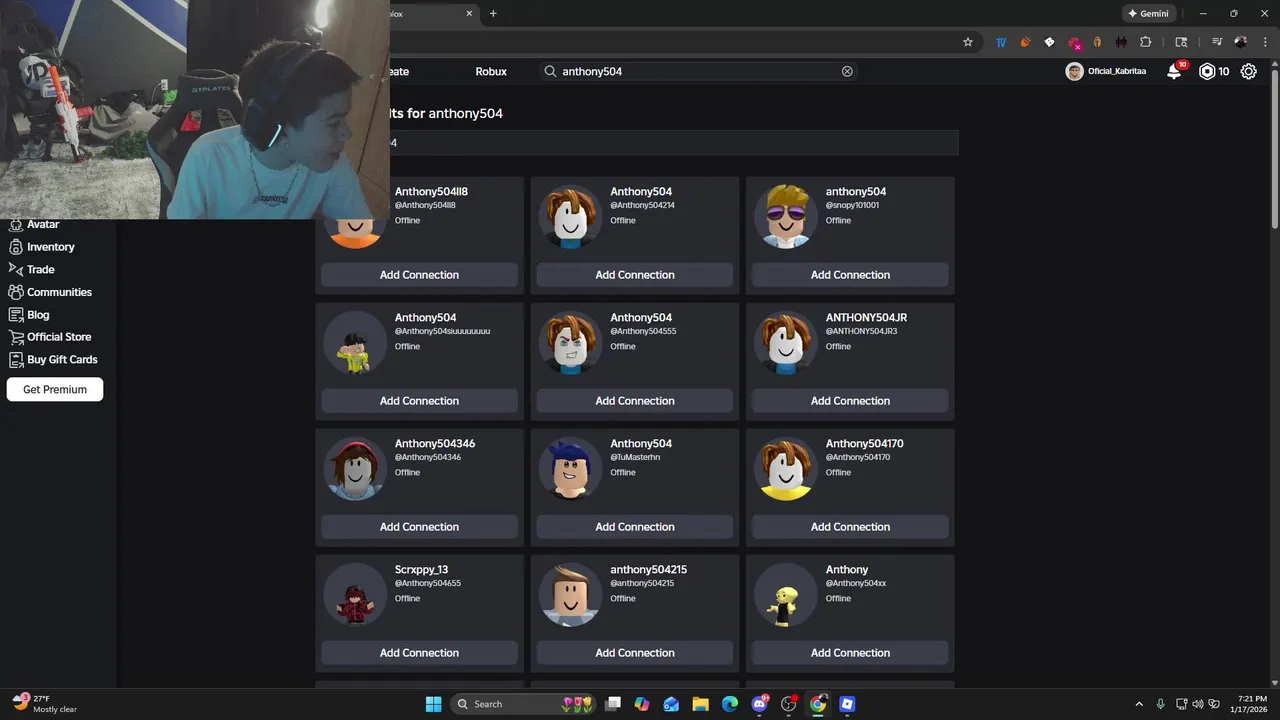
Task: Add connection for Anthony504346
Action: pos(419,527)
